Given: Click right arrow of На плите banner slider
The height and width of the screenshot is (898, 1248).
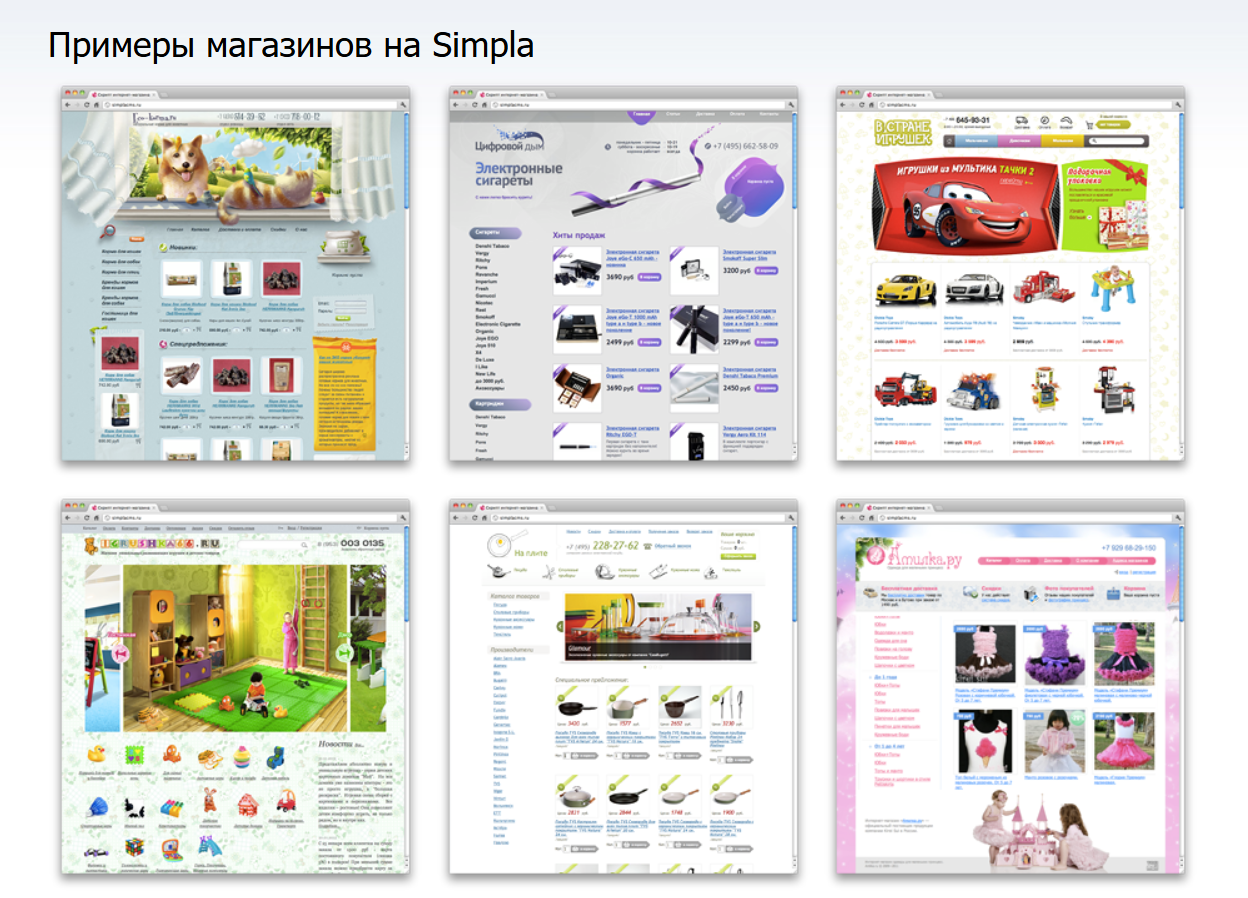Looking at the screenshot, I should (x=757, y=626).
